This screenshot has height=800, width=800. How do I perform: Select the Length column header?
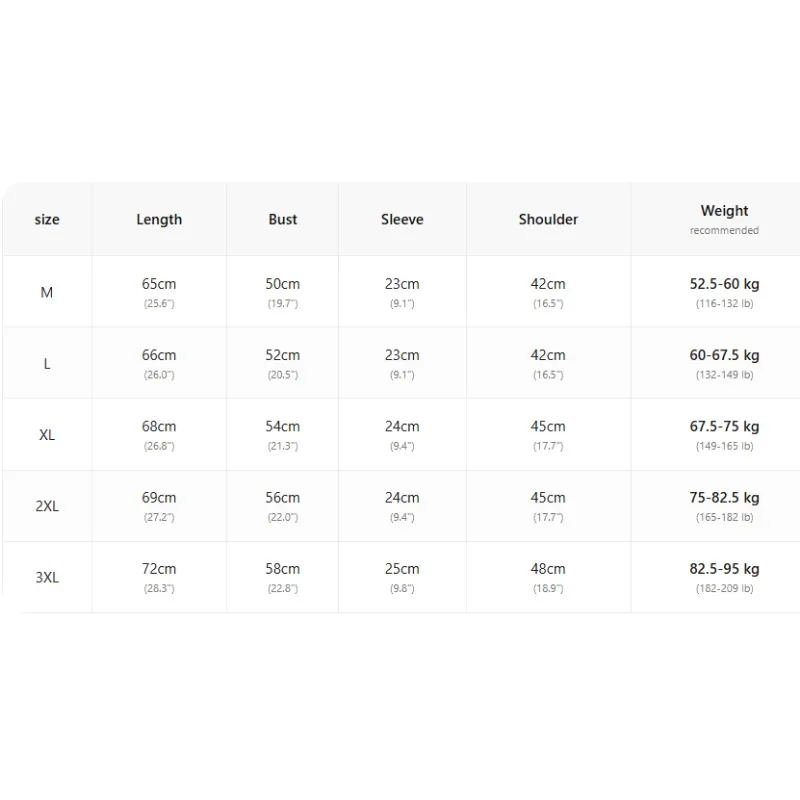(x=159, y=219)
